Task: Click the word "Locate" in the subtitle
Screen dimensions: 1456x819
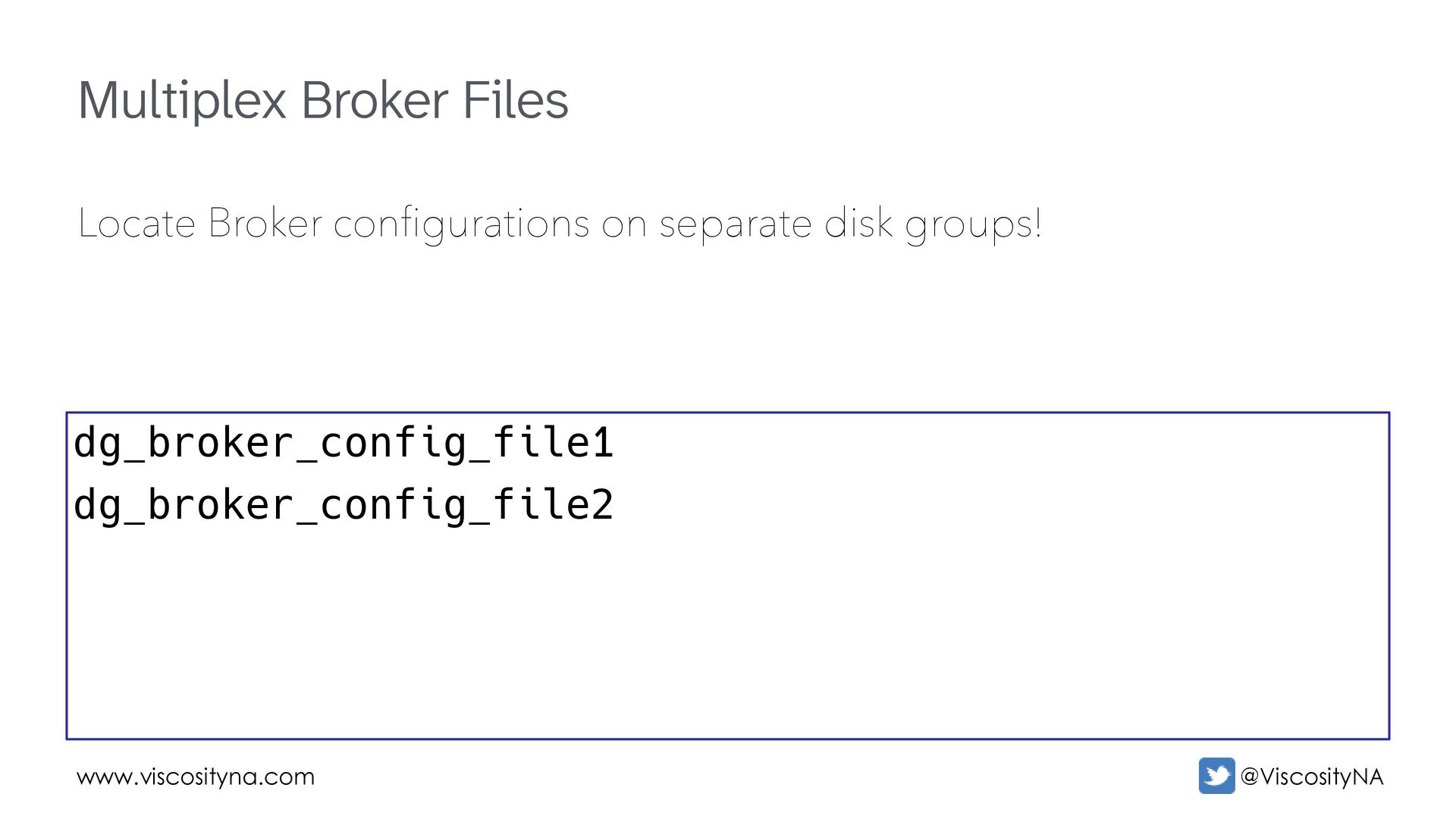Action: (136, 224)
